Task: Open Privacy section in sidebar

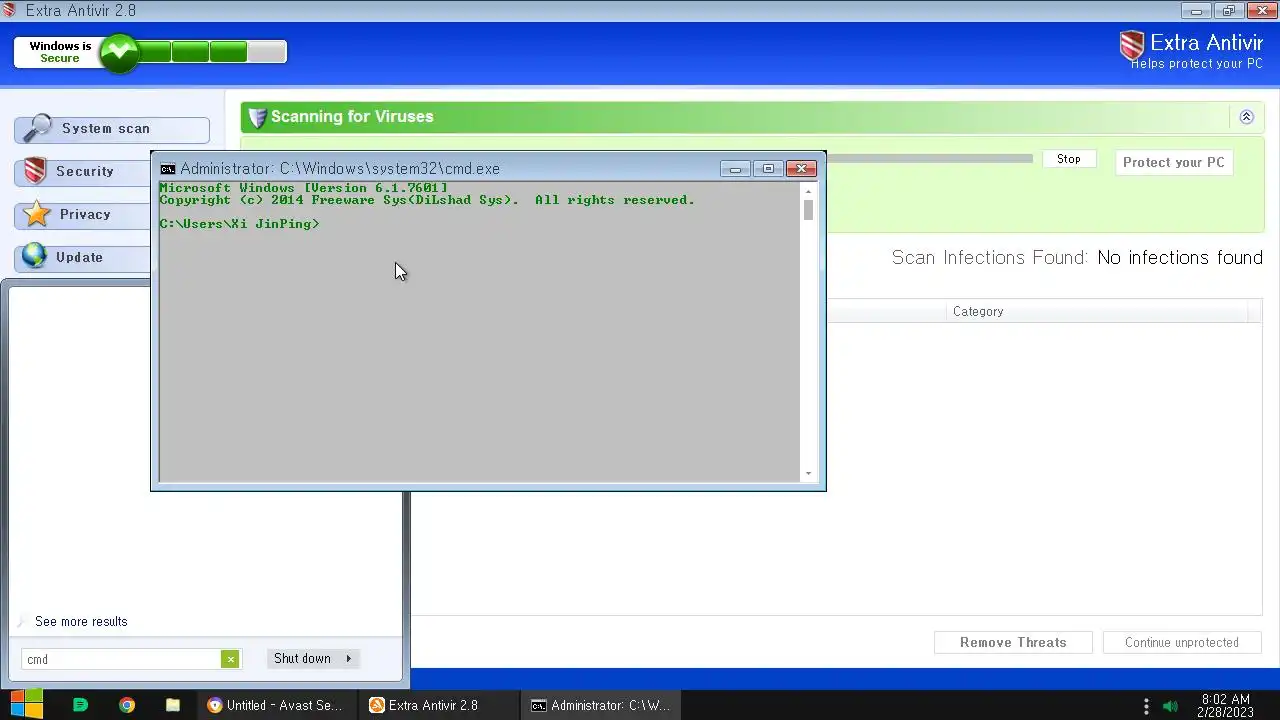Action: [85, 215]
